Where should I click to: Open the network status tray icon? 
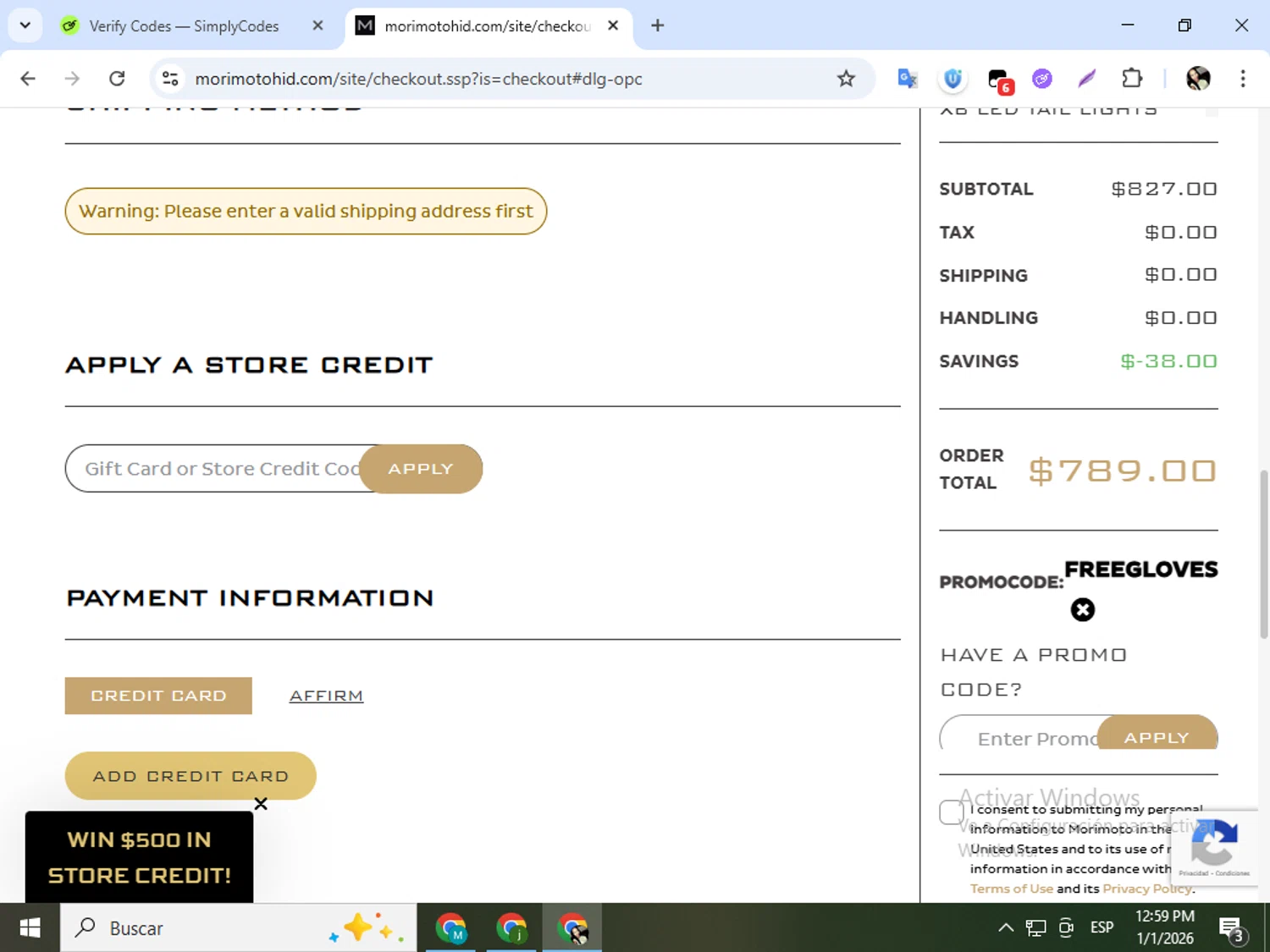tap(1035, 928)
